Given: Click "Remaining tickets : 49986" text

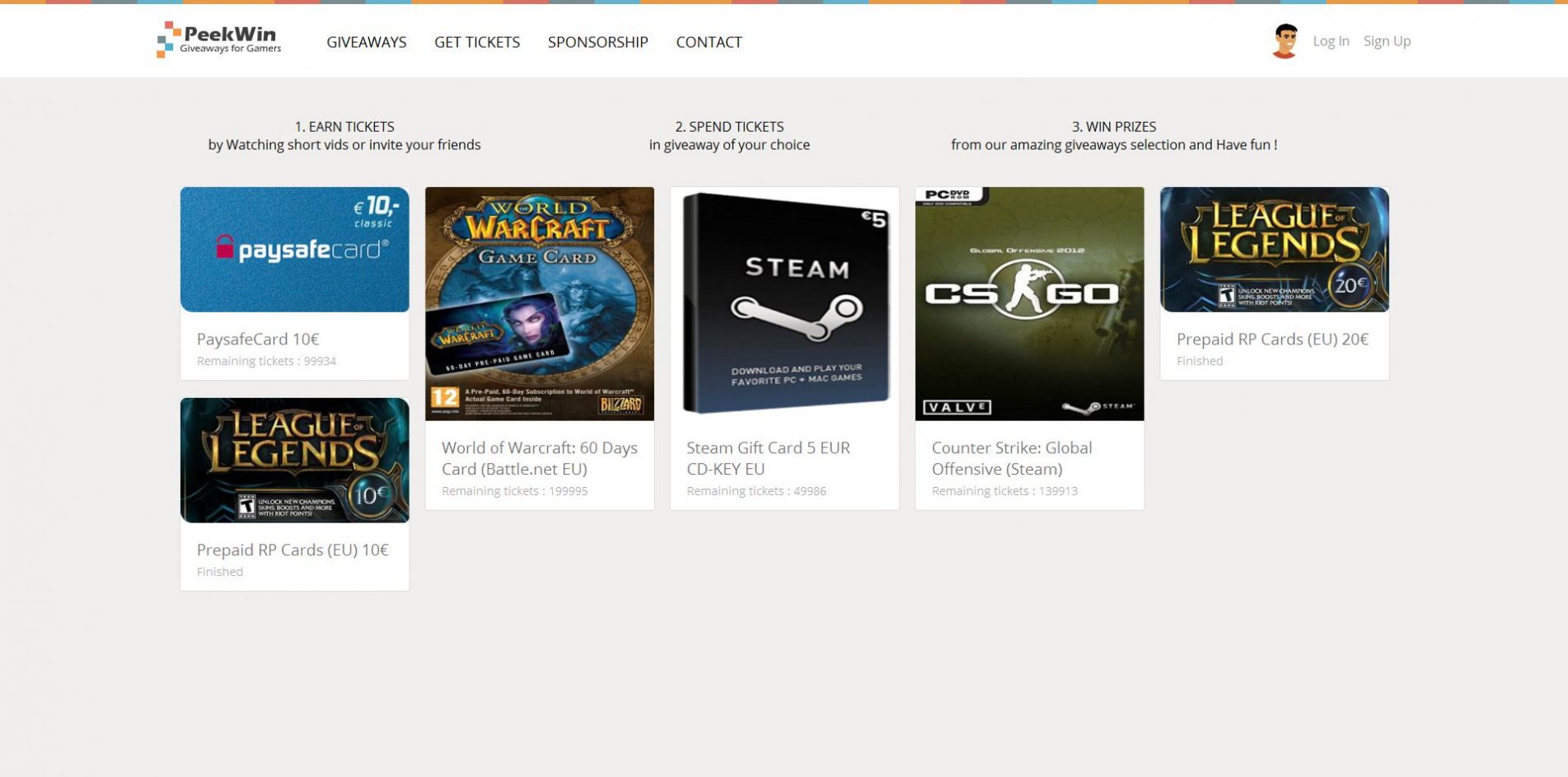Looking at the screenshot, I should (756, 491).
